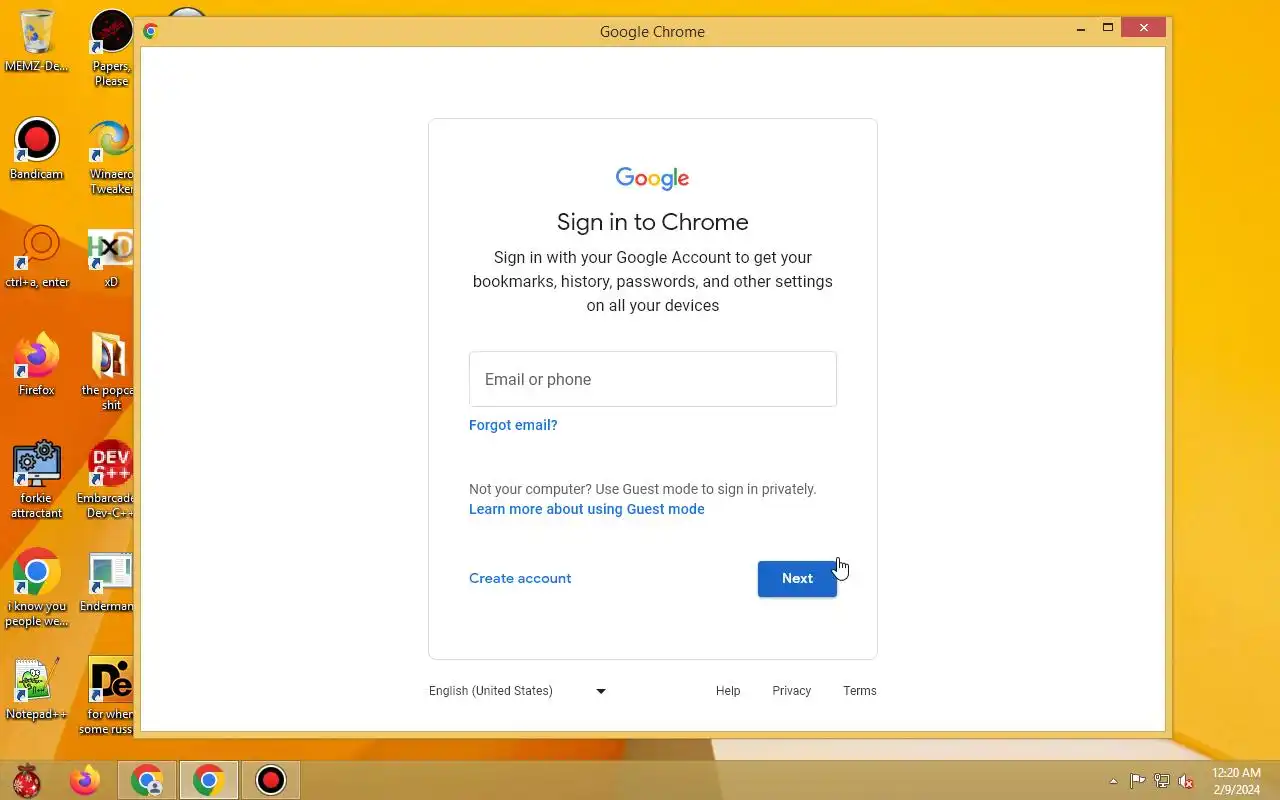This screenshot has width=1280, height=800.
Task: Minimize the Google Chrome window
Action: 1081,29
